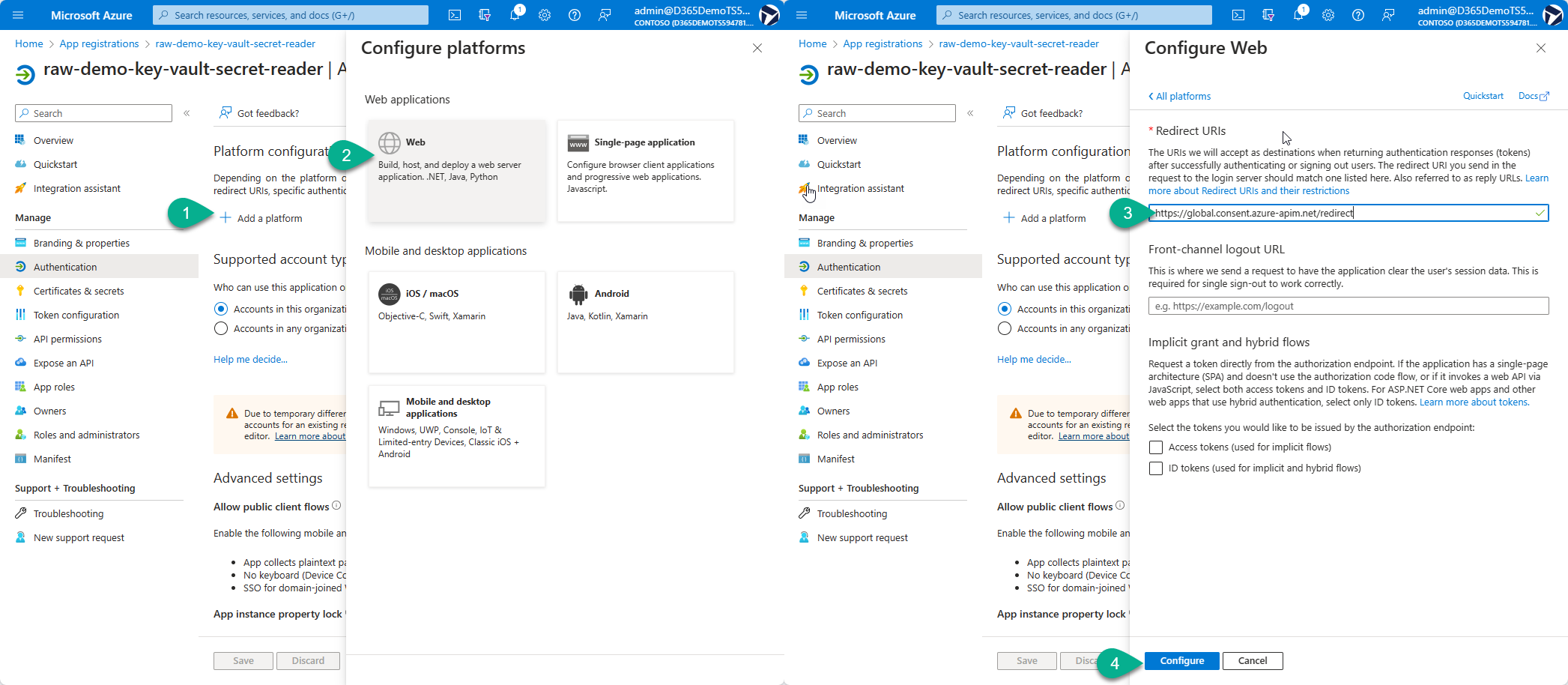Enable the ID tokens checkbox

(1156, 468)
